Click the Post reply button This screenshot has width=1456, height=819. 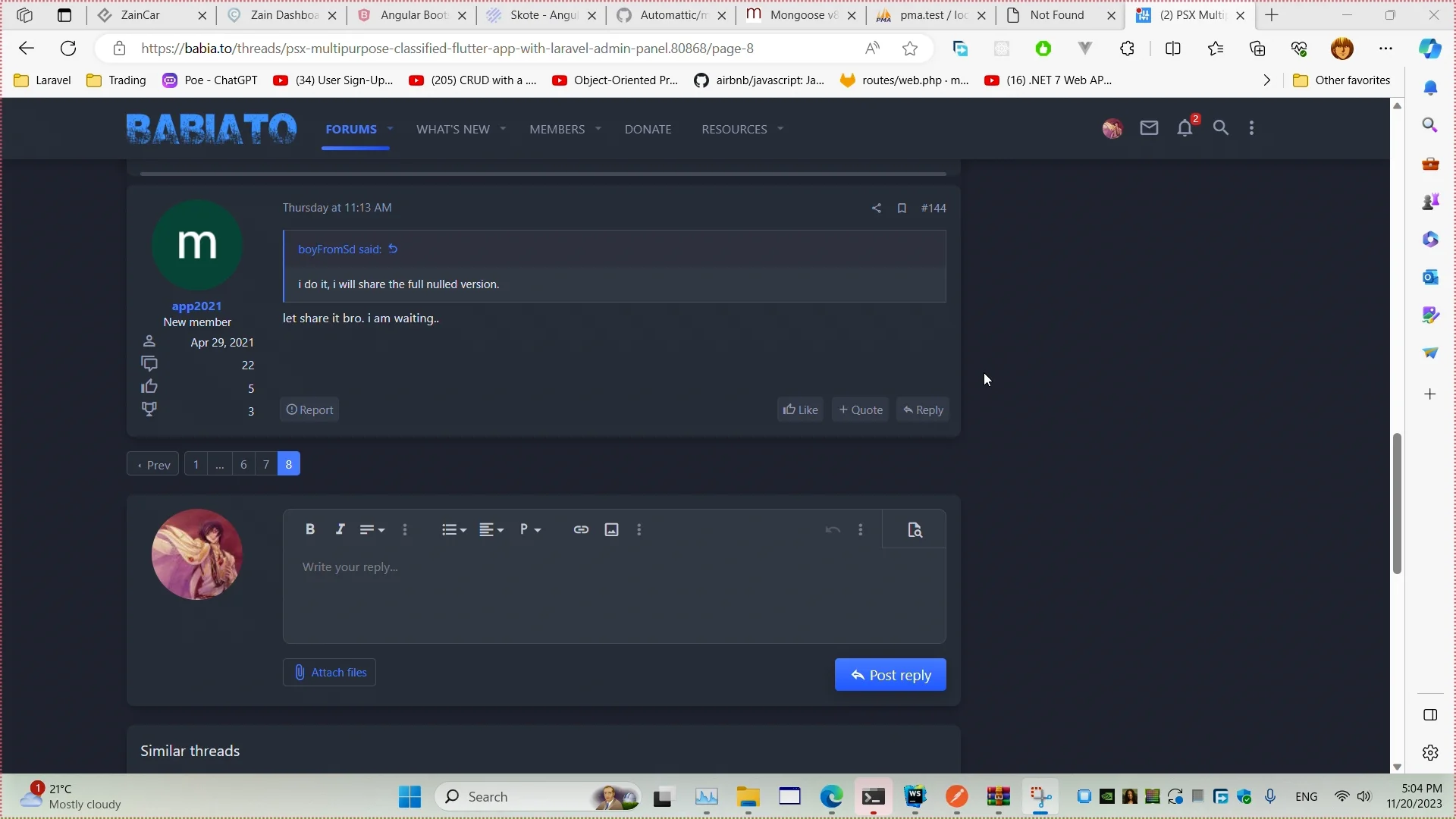click(x=890, y=675)
